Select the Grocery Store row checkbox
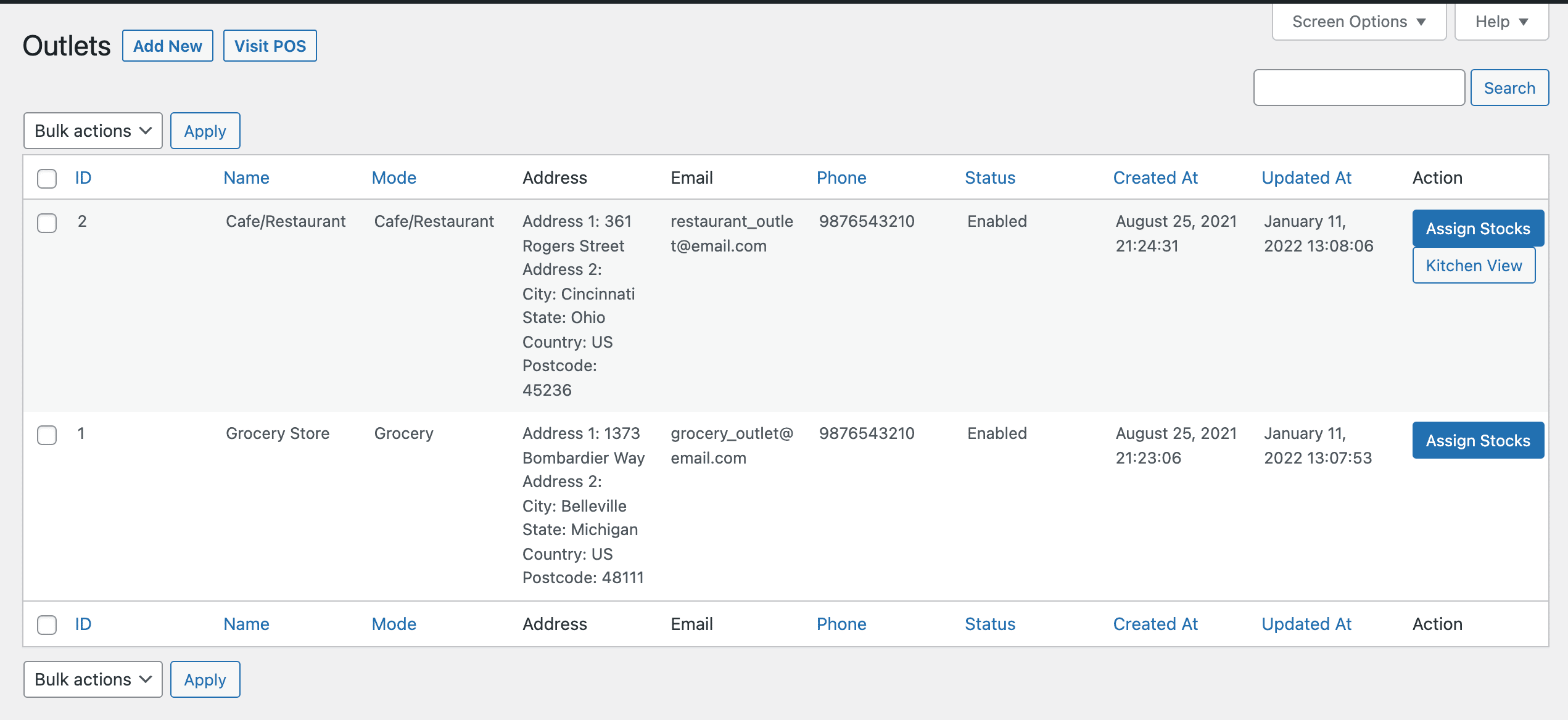 coord(47,435)
